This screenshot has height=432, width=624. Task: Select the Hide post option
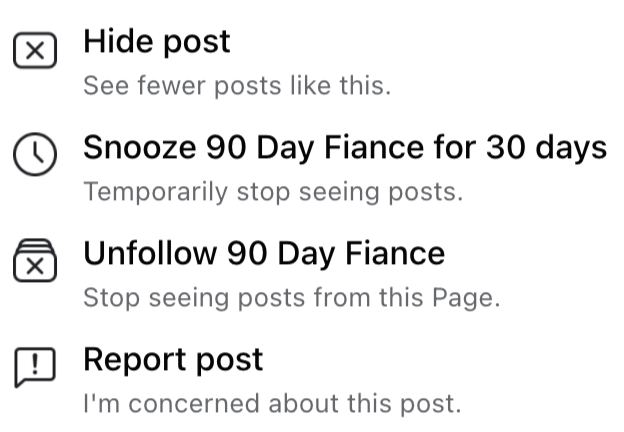(x=157, y=42)
